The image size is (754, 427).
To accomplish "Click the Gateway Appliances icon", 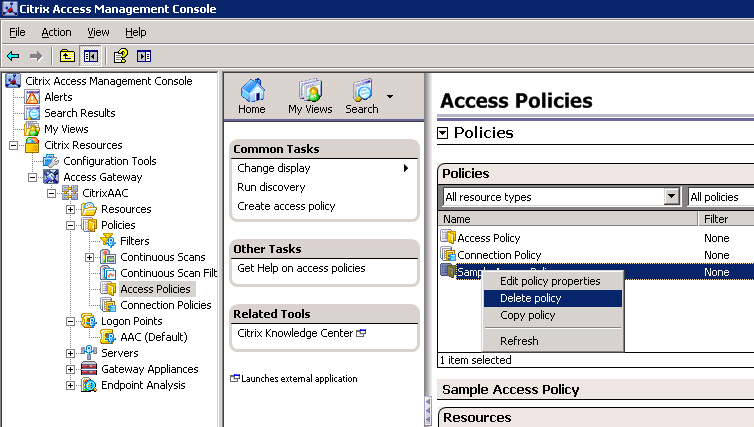I will (89, 369).
